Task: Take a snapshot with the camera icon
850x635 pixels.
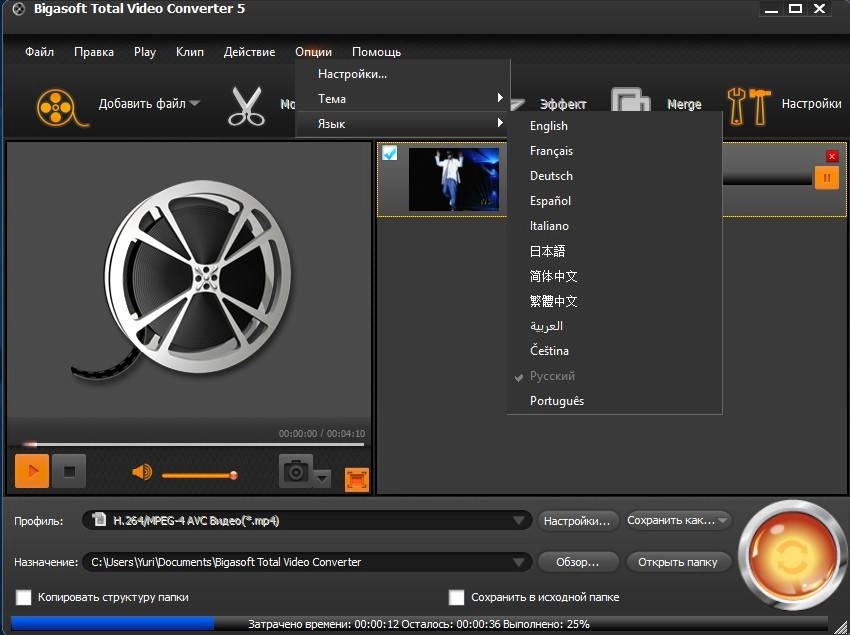Action: tap(296, 471)
